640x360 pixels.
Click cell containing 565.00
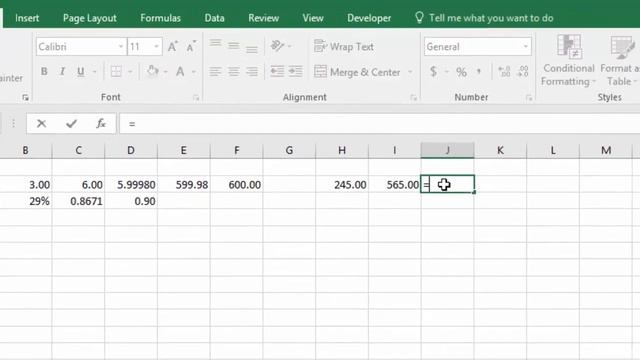[x=395, y=184]
